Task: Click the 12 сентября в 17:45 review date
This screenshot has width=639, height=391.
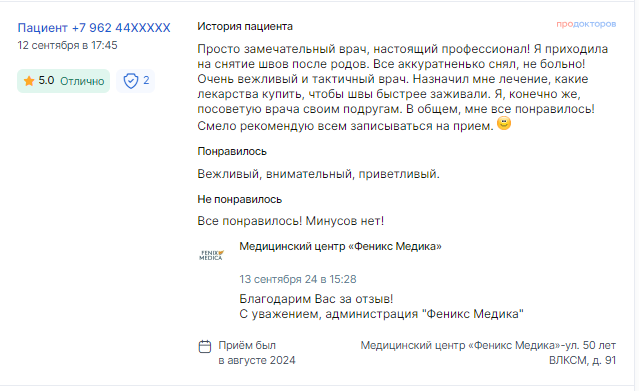Action: (x=67, y=45)
